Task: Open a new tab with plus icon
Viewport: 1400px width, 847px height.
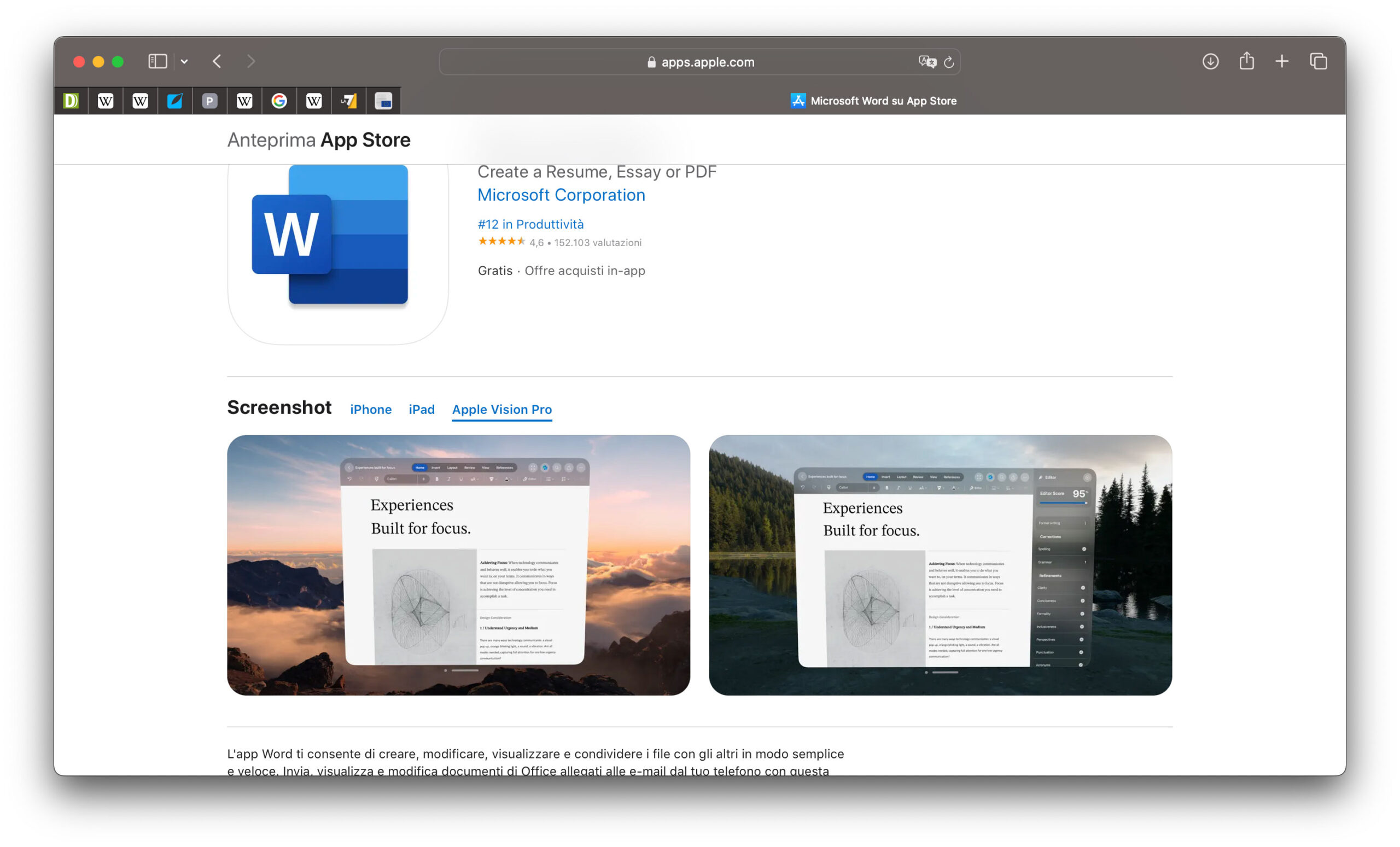Action: (x=1282, y=61)
